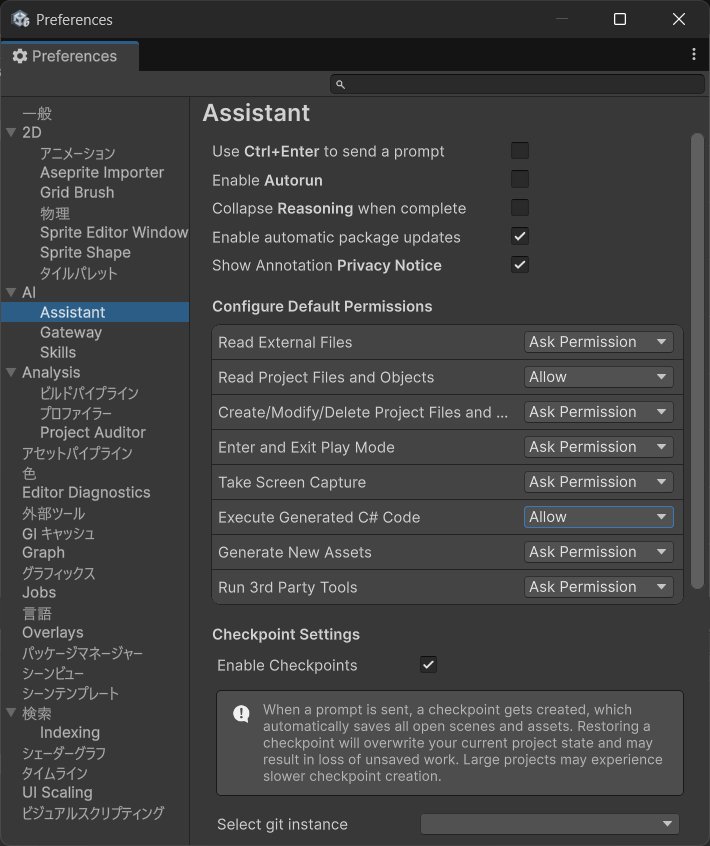The image size is (710, 846).
Task: Uncheck Enable Checkpoints
Action: coord(428,665)
